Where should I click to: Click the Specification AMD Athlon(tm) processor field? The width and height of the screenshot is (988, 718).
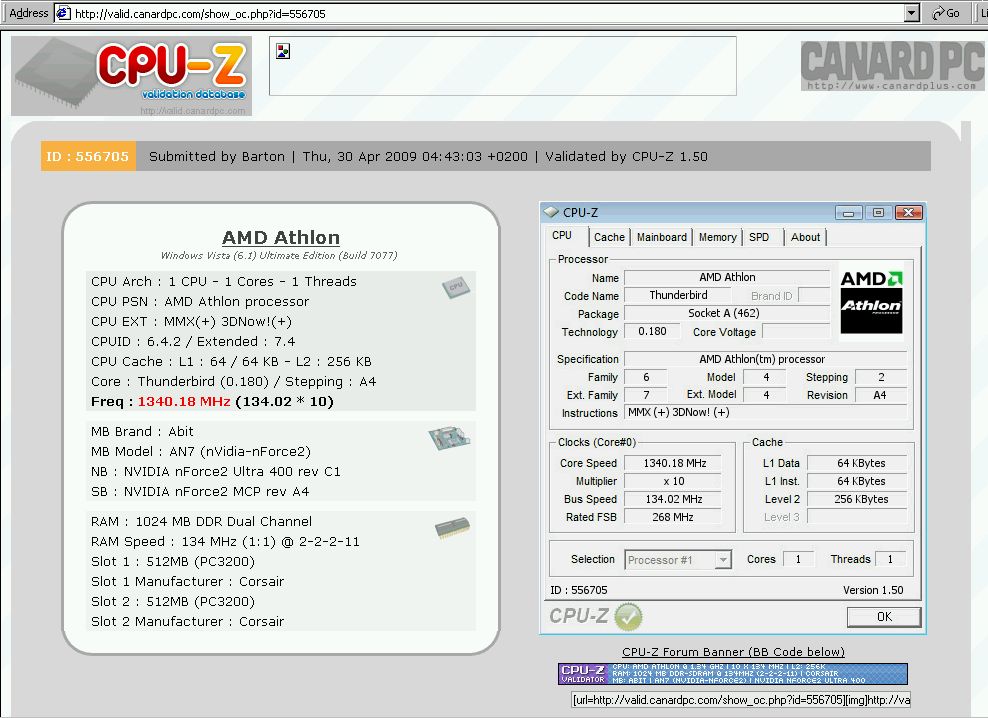click(x=765, y=359)
